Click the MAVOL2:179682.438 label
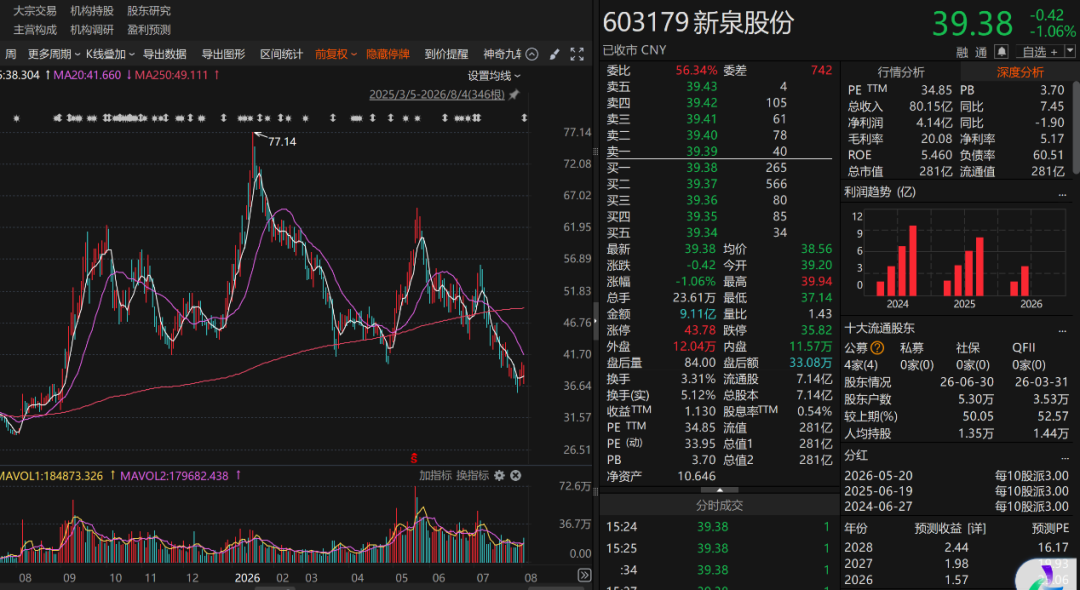Viewport: 1080px width, 590px height. pos(176,475)
